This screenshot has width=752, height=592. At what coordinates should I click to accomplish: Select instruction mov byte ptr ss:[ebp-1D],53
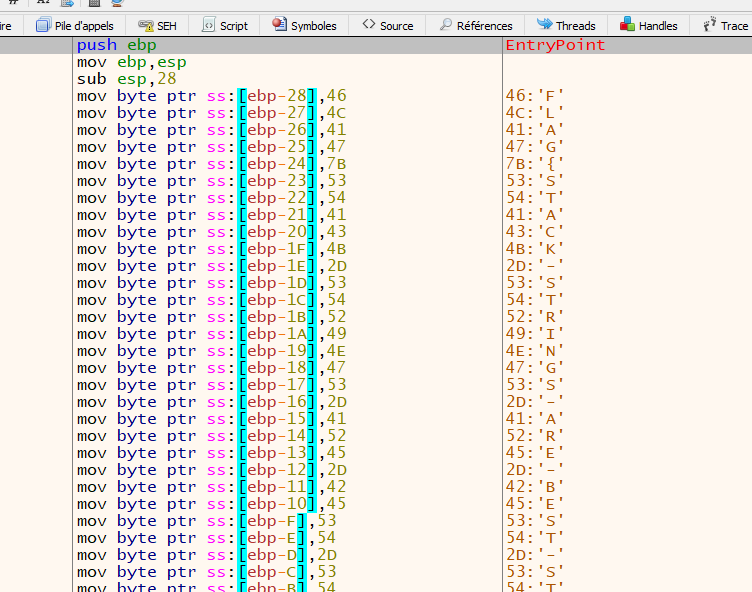(212, 283)
